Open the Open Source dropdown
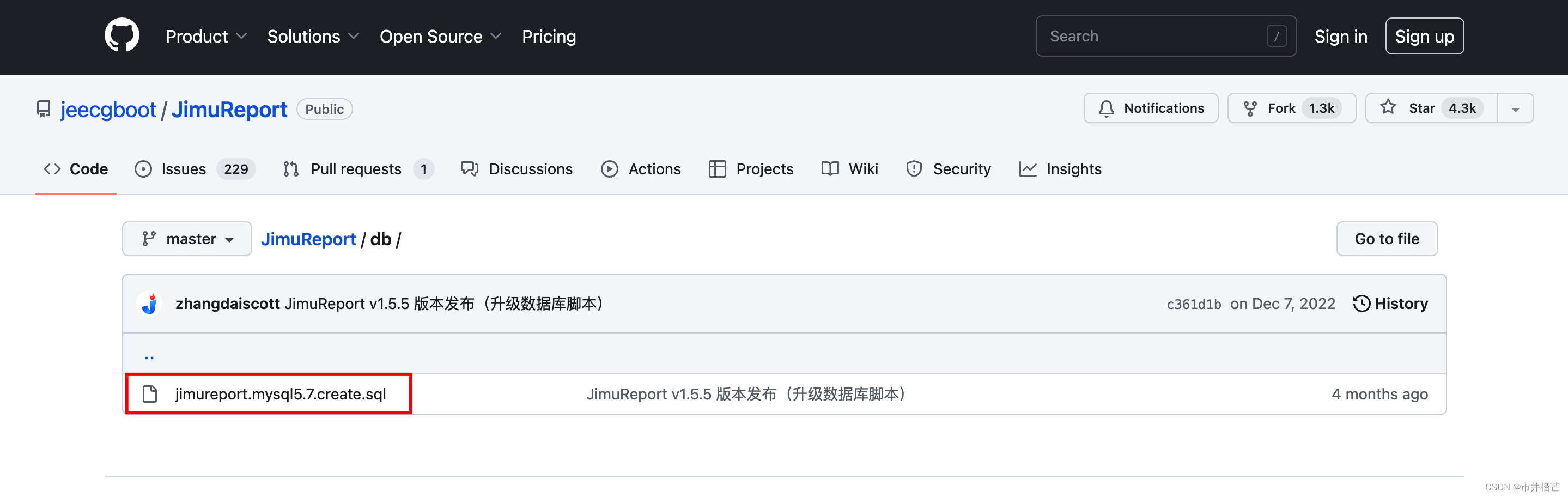The image size is (1568, 497). coord(441,37)
